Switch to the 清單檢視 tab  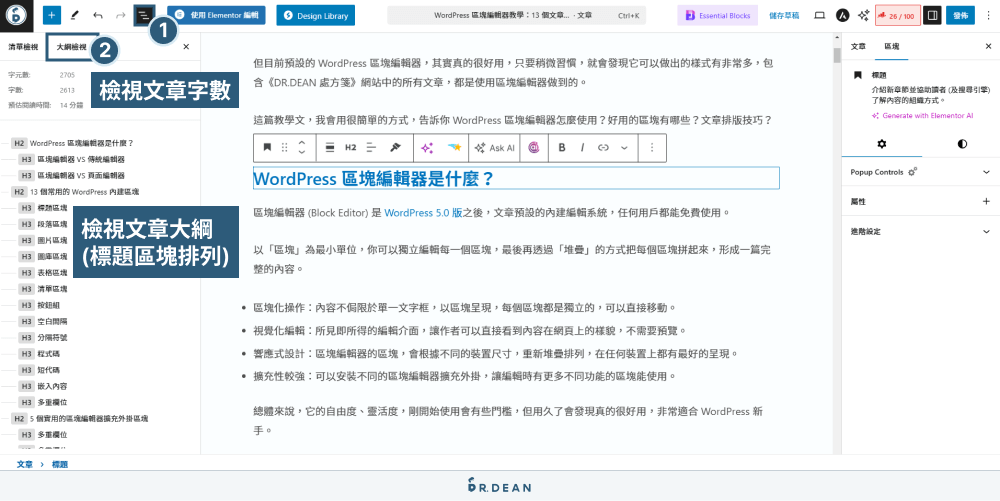coord(23,47)
